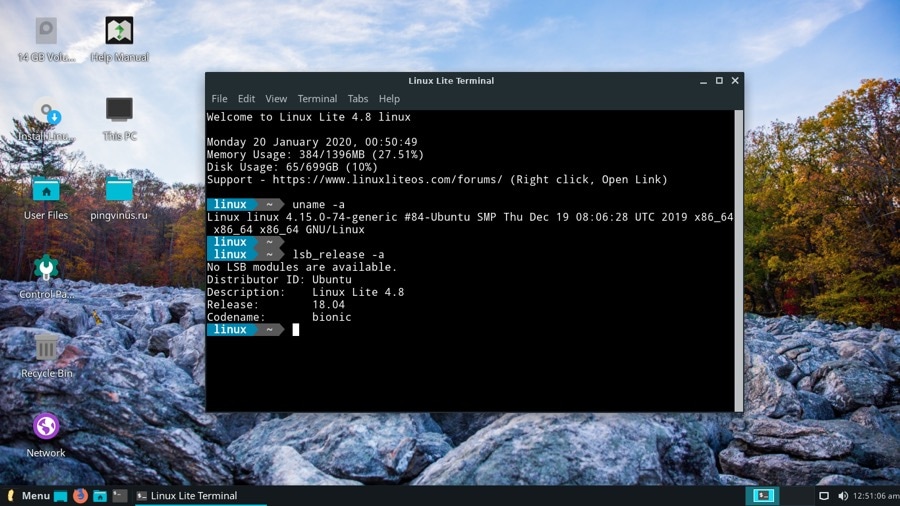This screenshot has height=506, width=900.
Task: Minimize the Linux Lite Terminal window
Action: [x=703, y=81]
